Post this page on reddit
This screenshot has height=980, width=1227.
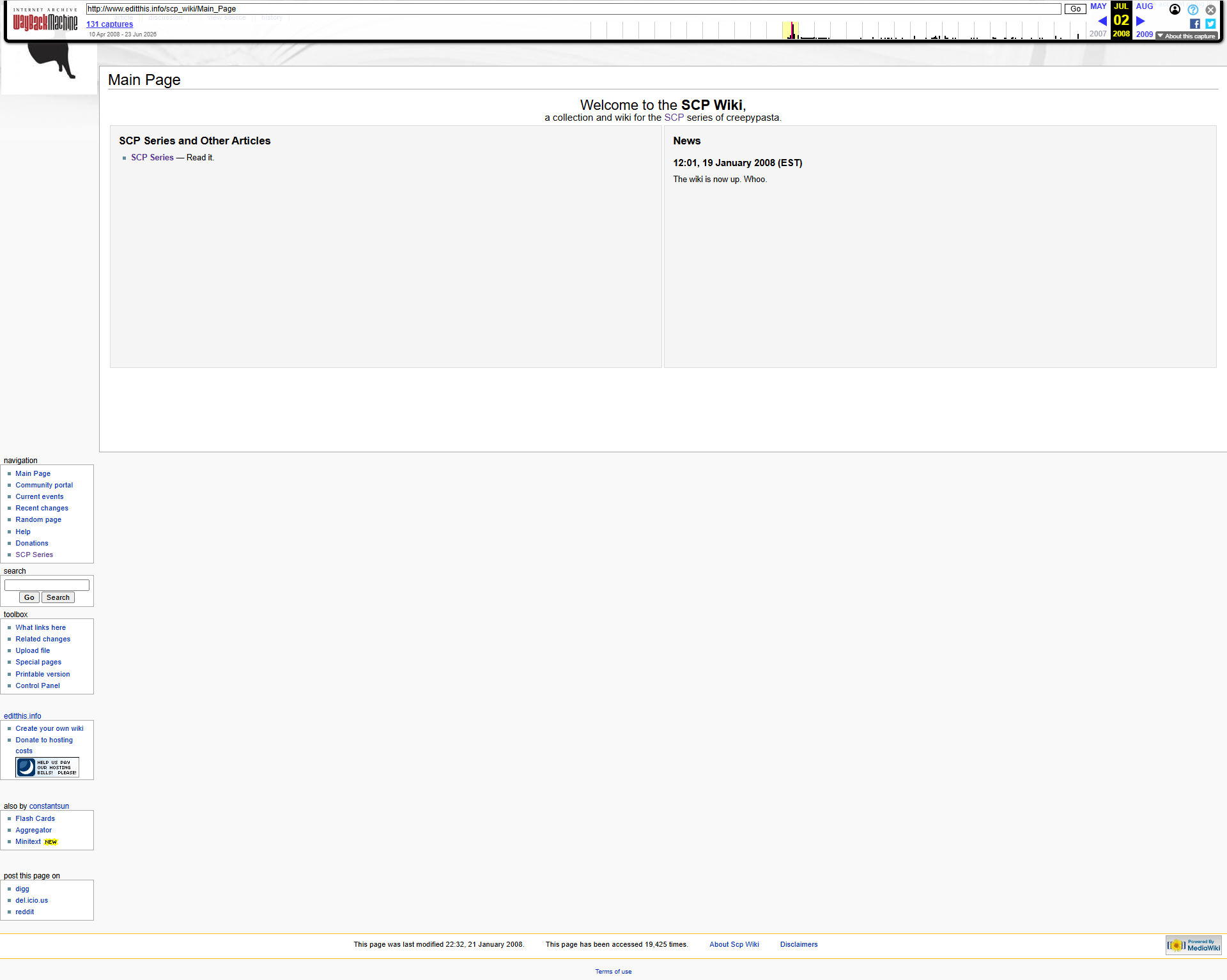pyautogui.click(x=25, y=912)
